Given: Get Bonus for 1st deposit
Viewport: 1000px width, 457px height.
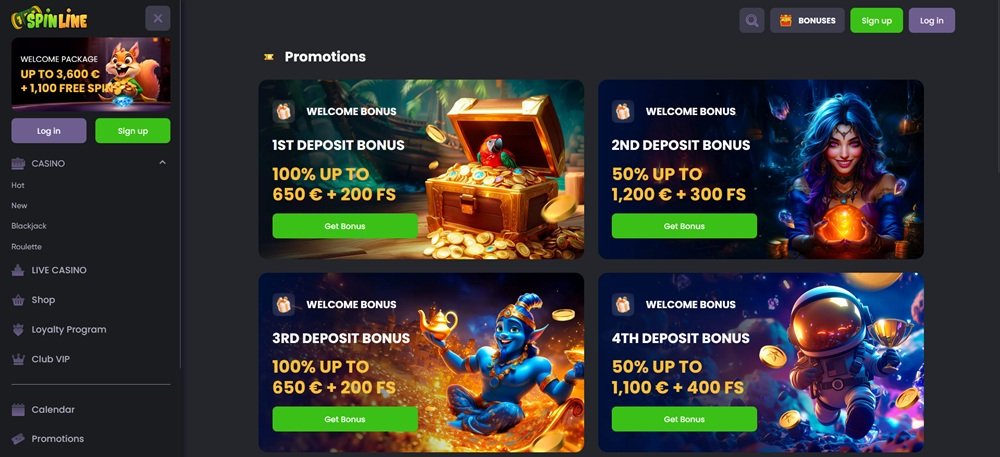Looking at the screenshot, I should 345,226.
